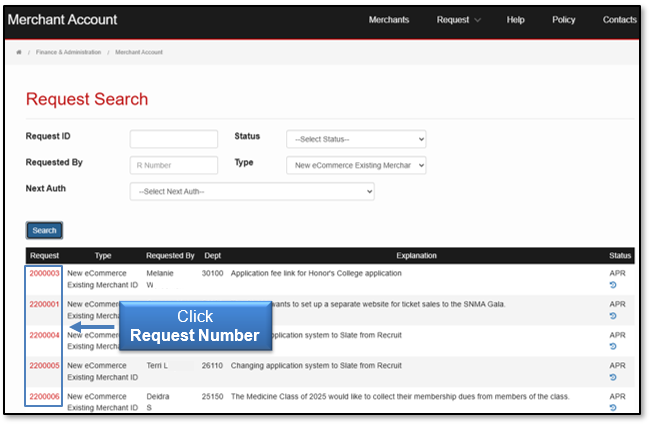
Task: Focus the Request ID input field
Action: pyautogui.click(x=174, y=139)
